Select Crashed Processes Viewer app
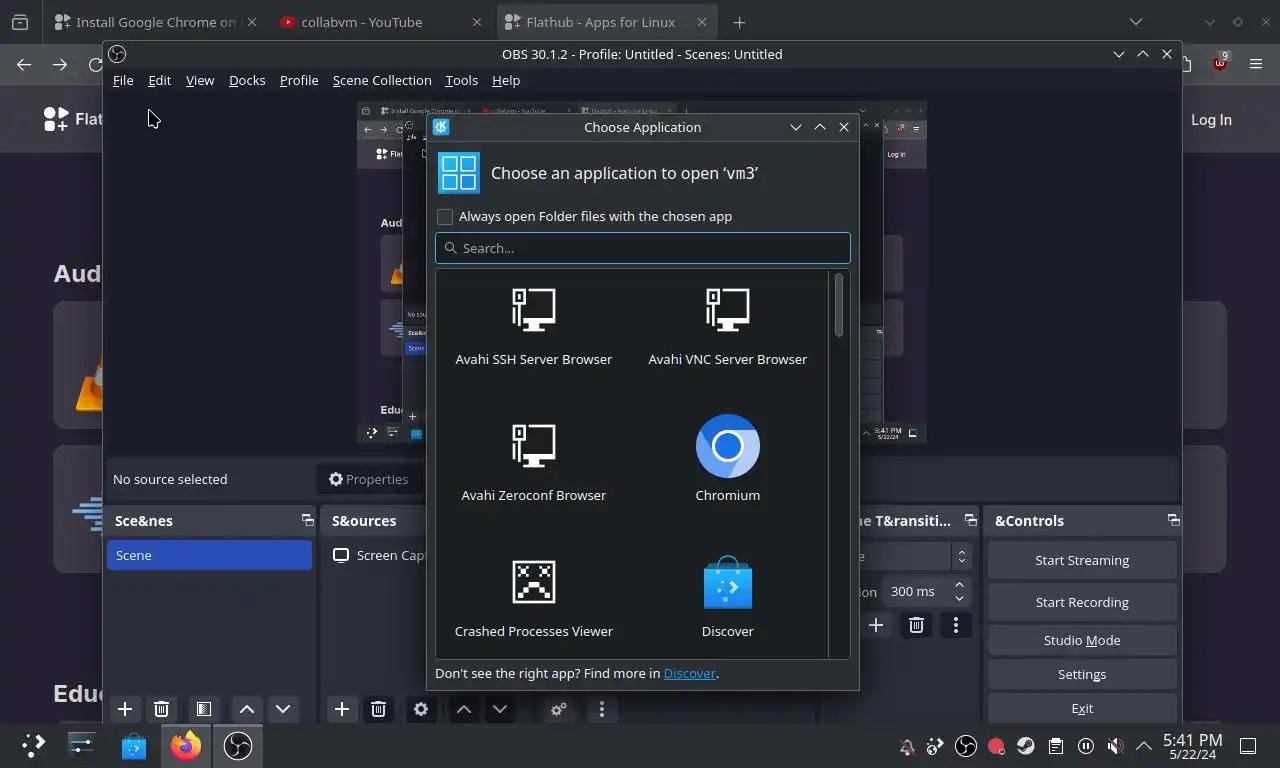1280x768 pixels. (x=533, y=598)
